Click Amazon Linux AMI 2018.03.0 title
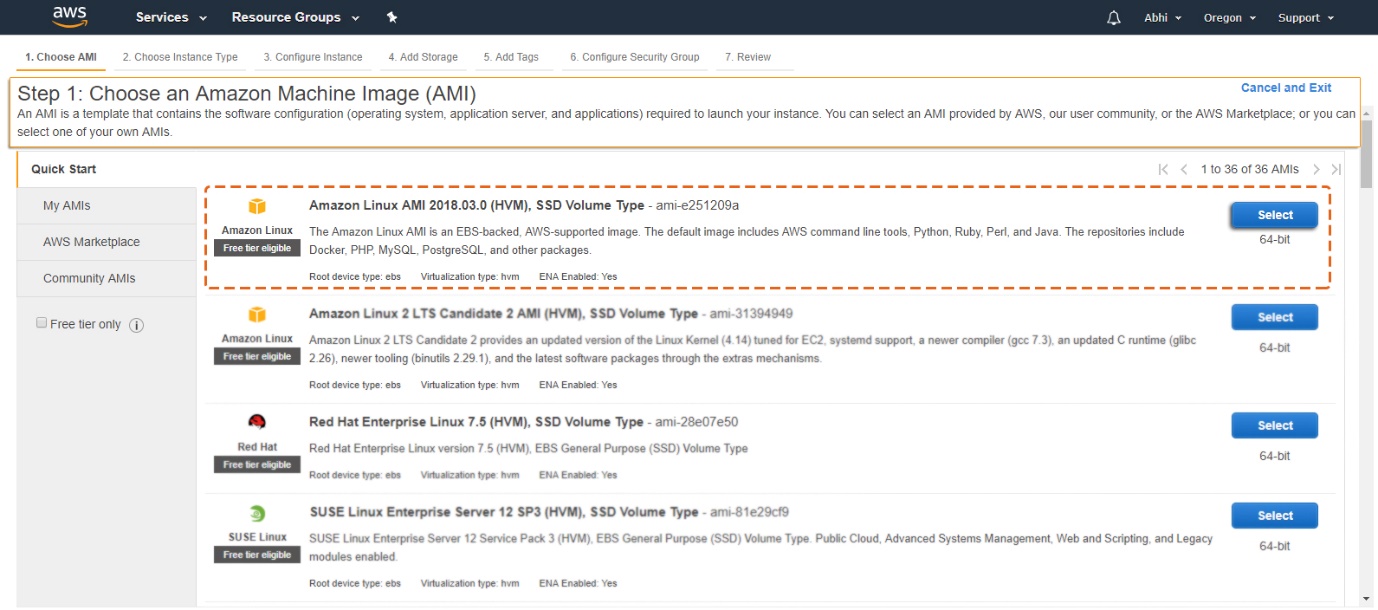This screenshot has width=1378, height=610. pos(477,205)
